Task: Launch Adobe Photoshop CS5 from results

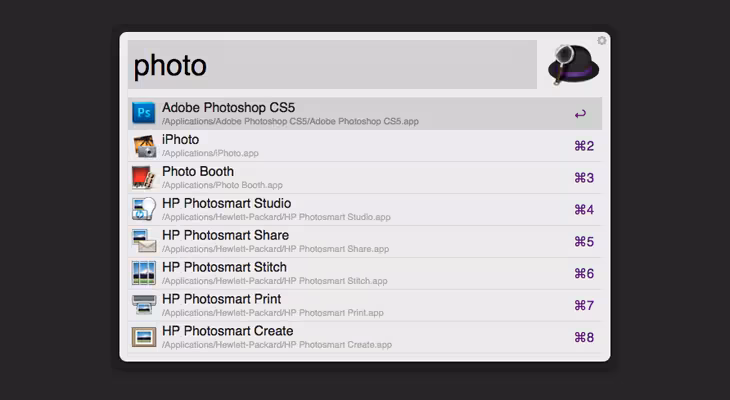Action: (365, 114)
